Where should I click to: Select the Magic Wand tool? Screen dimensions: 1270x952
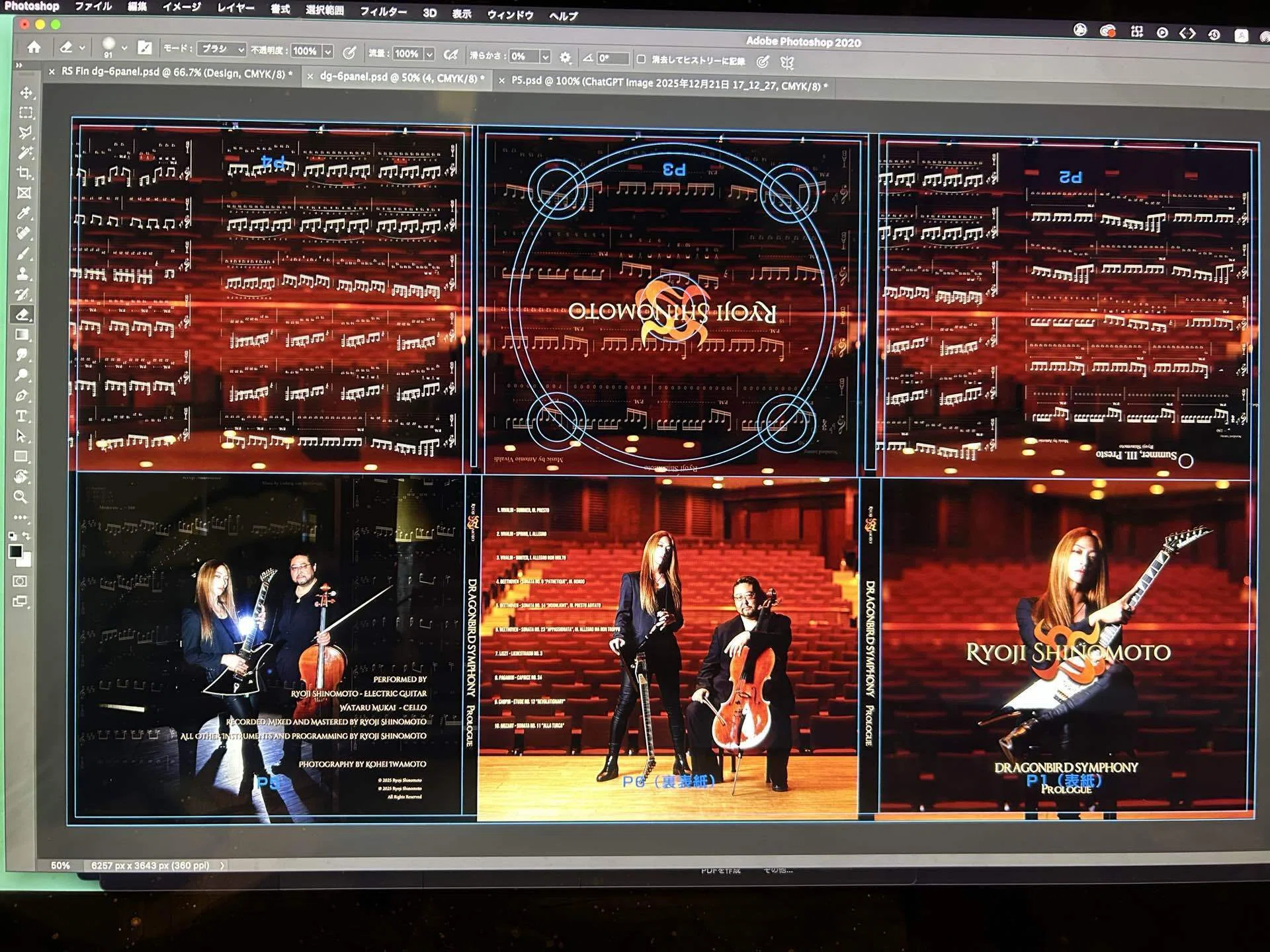click(25, 153)
